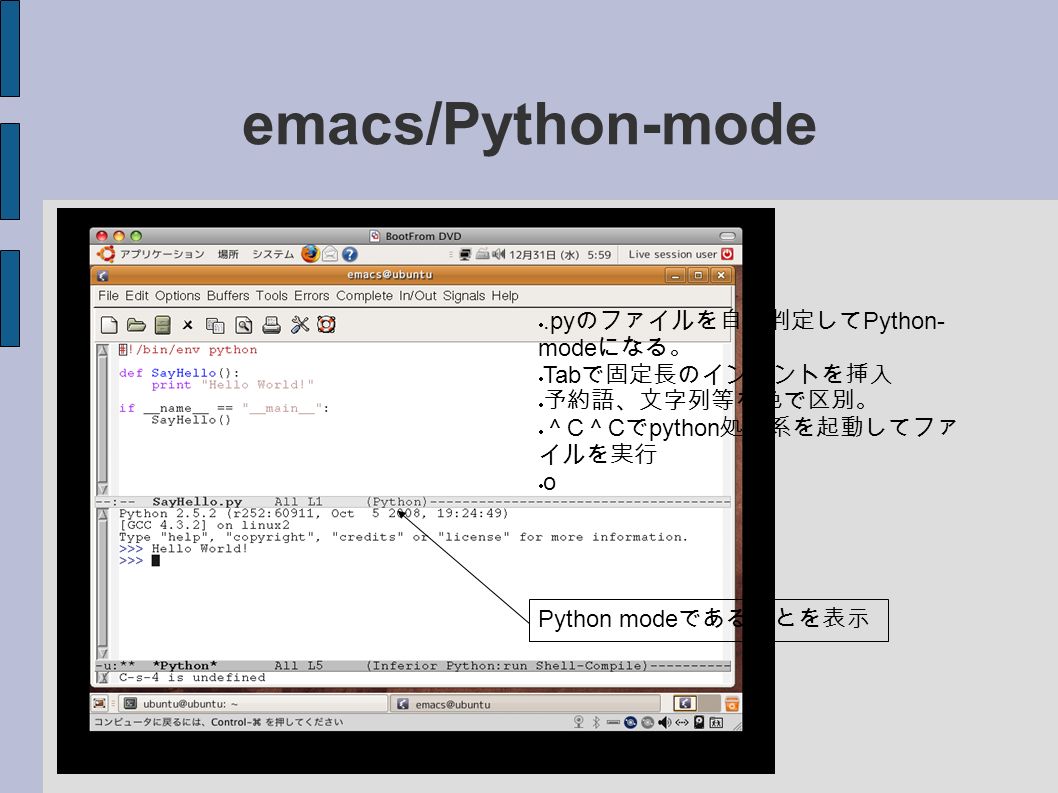Switch to ubuntu@ubuntu terminal taskbar button
The width and height of the screenshot is (1058, 793).
(253, 703)
